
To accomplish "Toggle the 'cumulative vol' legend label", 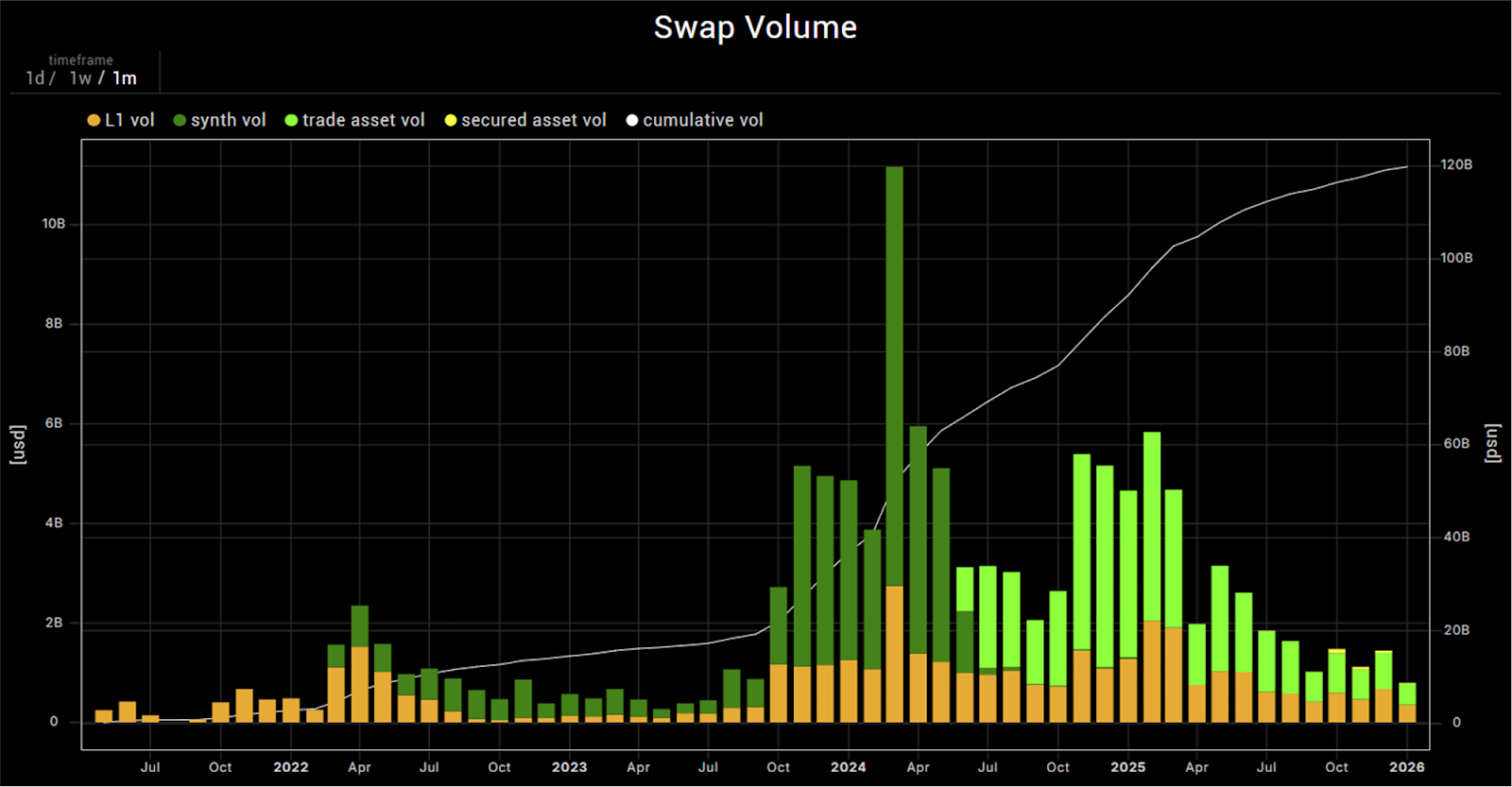I will pos(703,120).
